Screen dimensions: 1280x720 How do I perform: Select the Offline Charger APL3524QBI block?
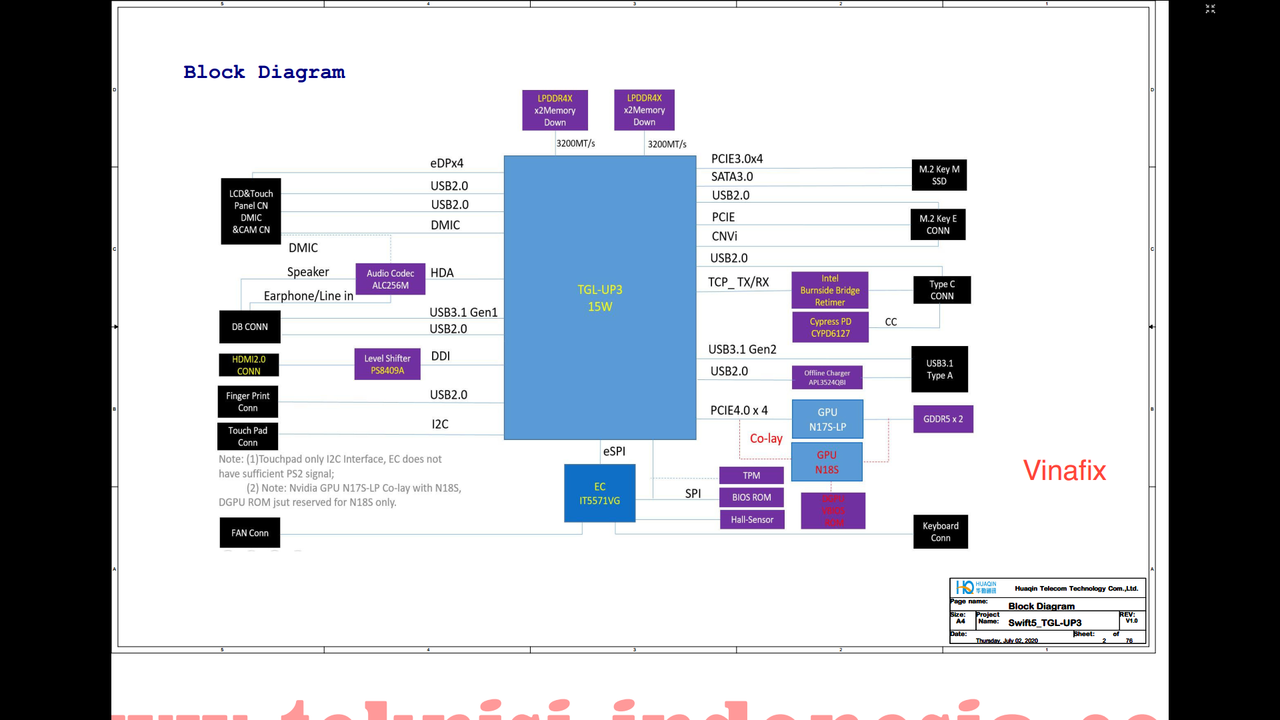pyautogui.click(x=827, y=378)
